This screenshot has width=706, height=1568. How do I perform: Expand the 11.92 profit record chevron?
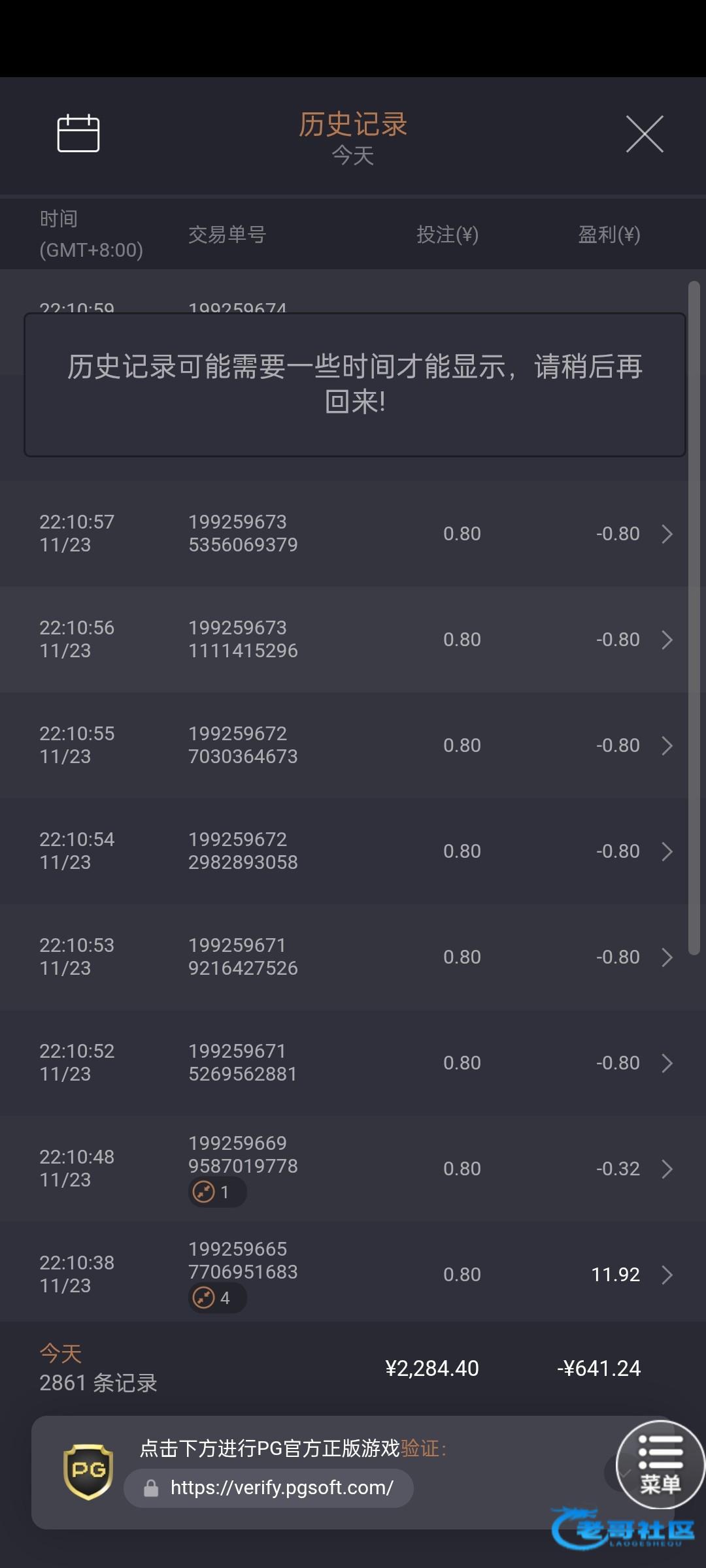[x=667, y=1275]
